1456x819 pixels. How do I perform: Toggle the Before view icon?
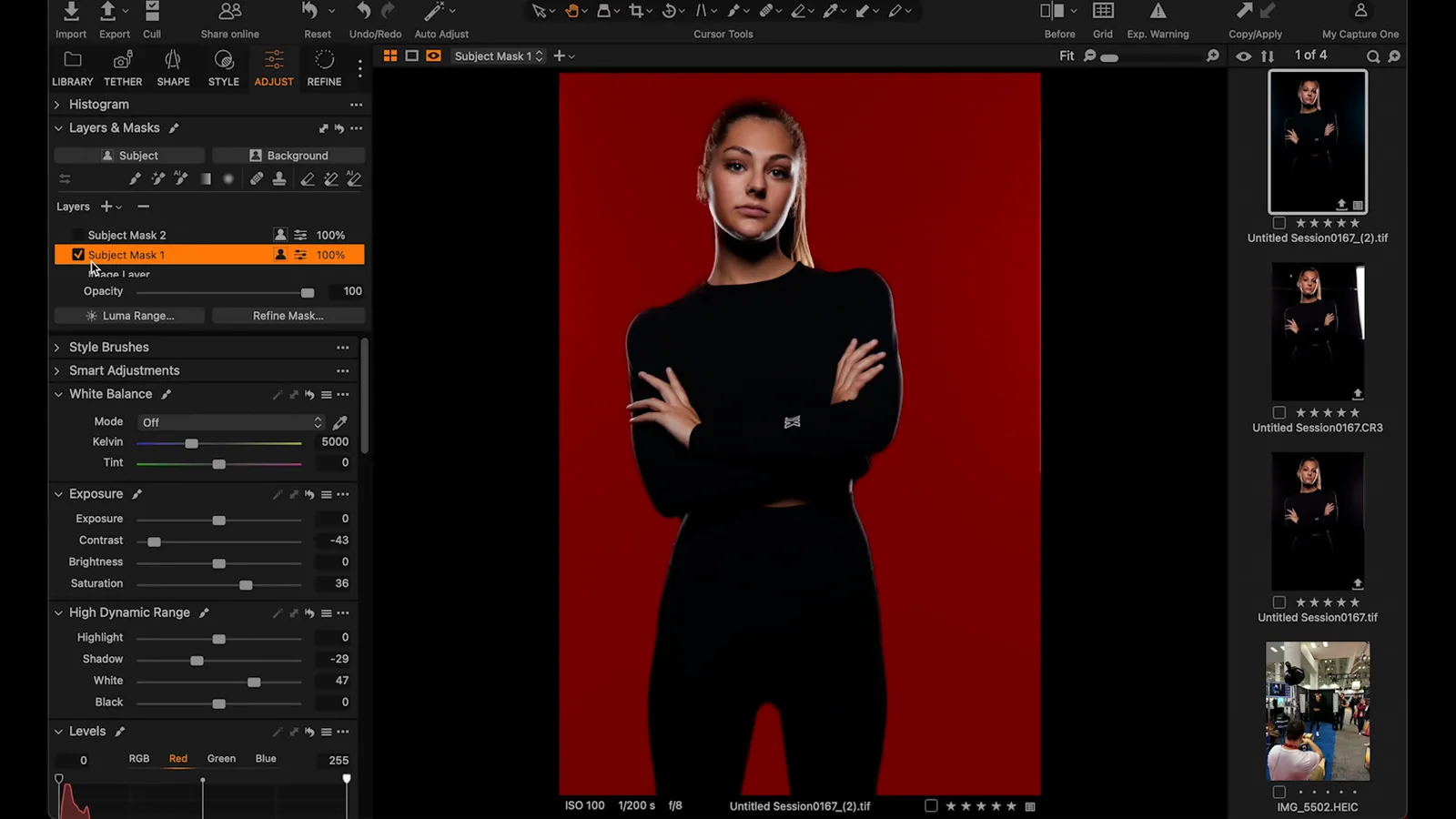[x=1052, y=11]
